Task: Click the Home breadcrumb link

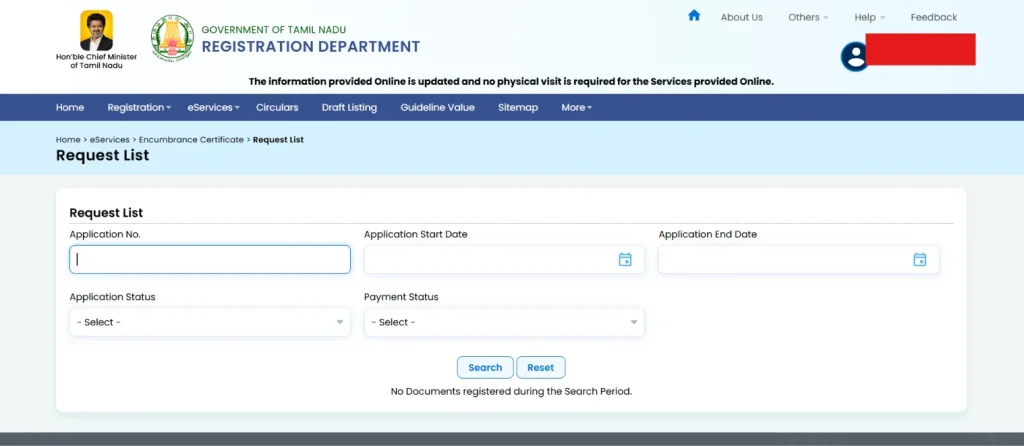Action: tap(68, 140)
